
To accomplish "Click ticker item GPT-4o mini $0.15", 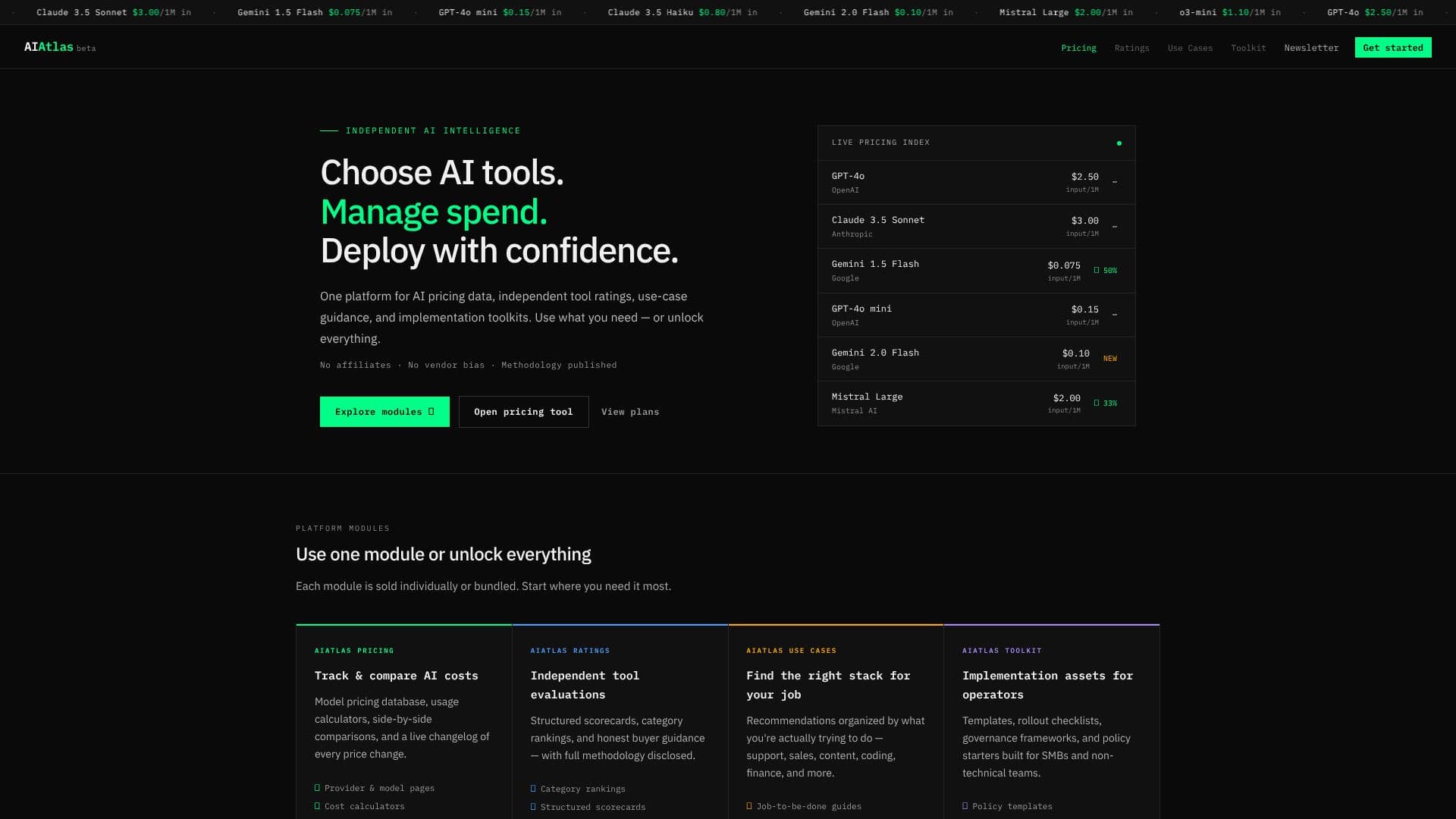I will click(x=500, y=12).
